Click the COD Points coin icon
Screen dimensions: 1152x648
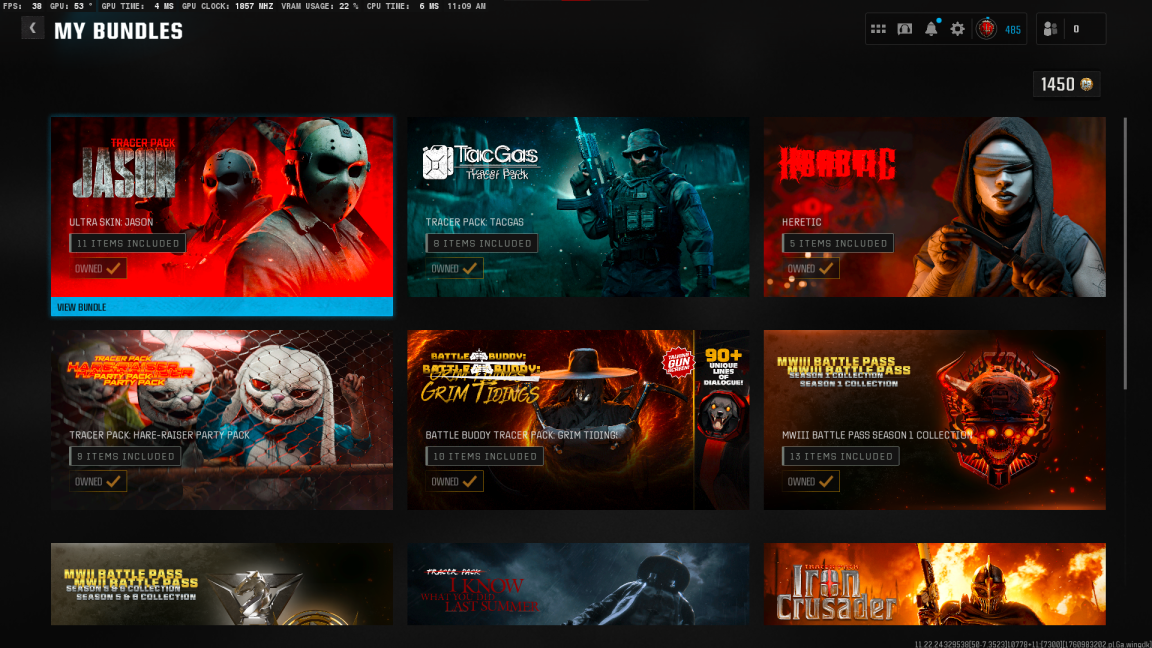1087,84
